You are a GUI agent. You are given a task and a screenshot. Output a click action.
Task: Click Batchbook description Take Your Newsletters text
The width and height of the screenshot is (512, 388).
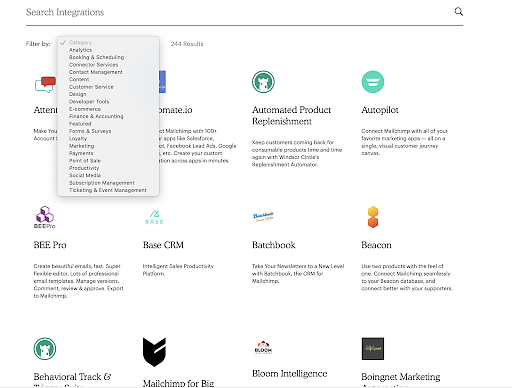click(x=298, y=274)
